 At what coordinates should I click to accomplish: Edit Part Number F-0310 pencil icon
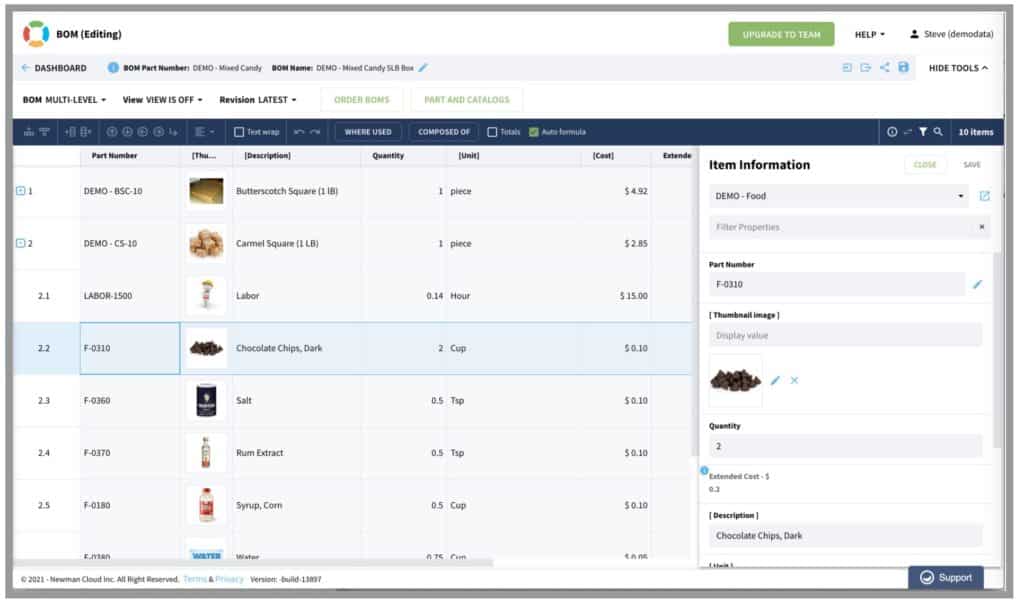point(978,284)
